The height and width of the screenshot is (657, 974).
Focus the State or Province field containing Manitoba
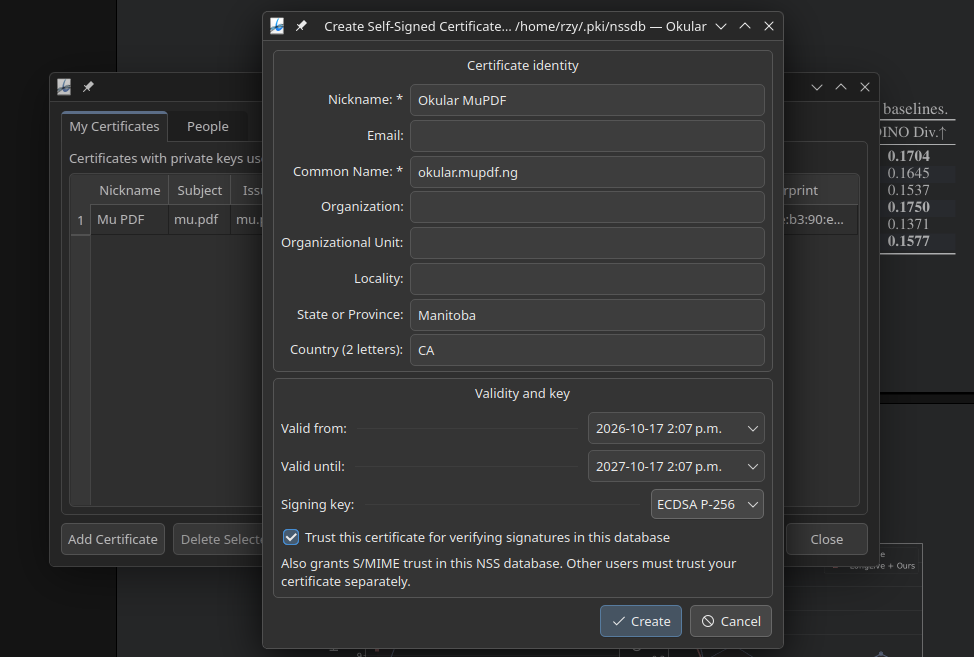point(587,315)
